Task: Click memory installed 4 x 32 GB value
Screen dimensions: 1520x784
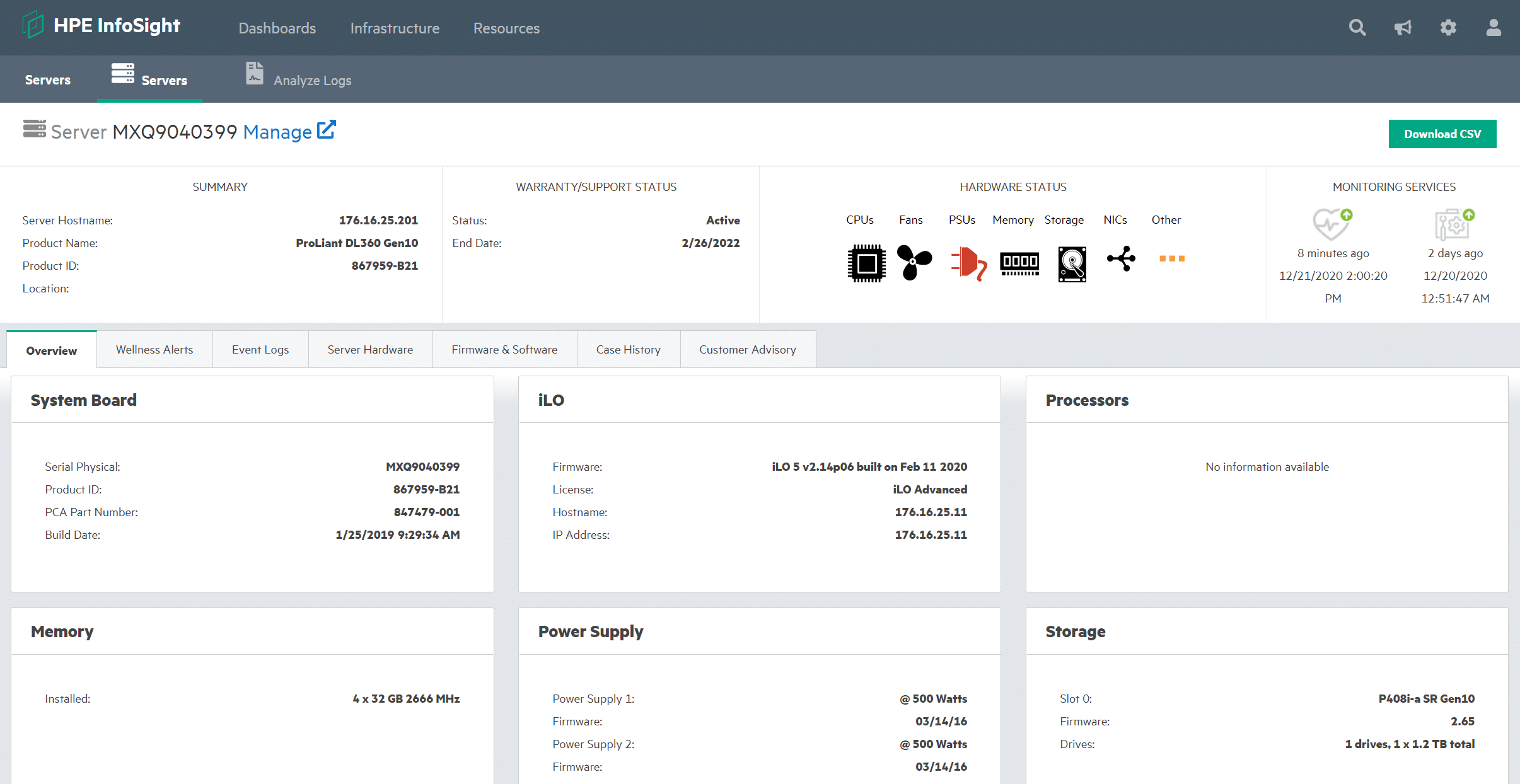Action: point(406,698)
